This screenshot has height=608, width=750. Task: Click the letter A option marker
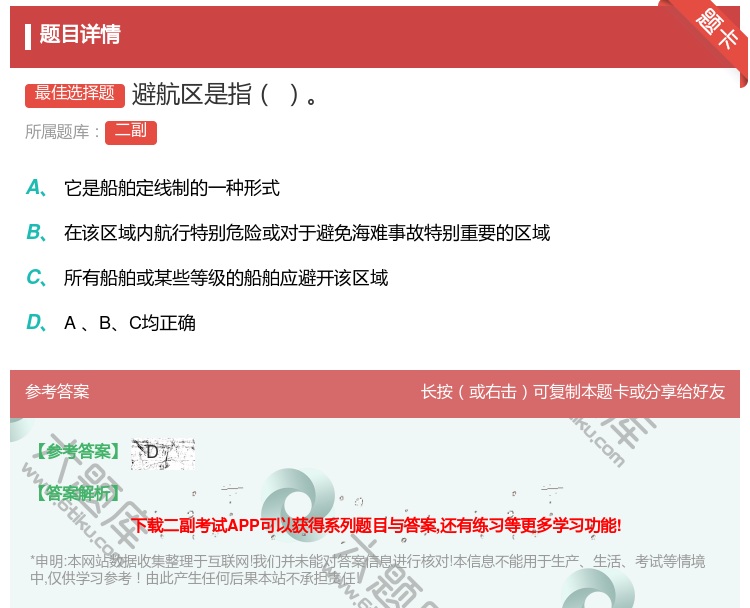36,188
